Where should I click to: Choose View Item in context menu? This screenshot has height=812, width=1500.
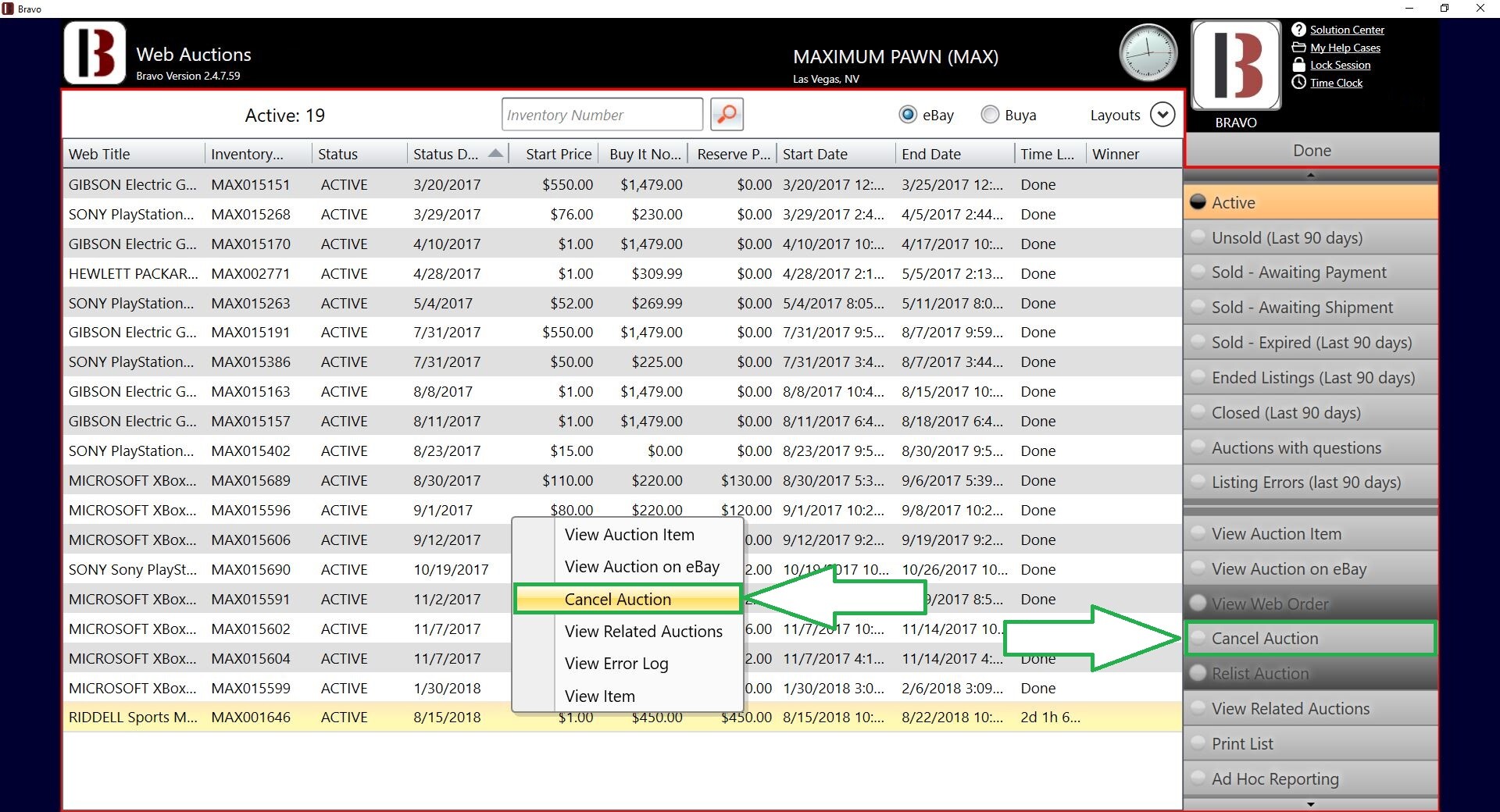click(x=629, y=696)
